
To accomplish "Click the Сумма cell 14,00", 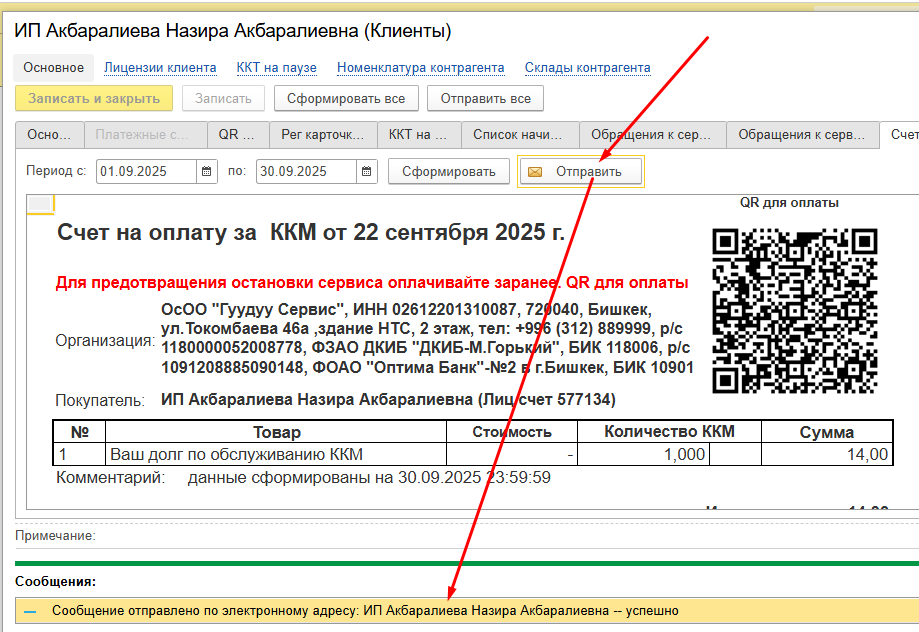I will pyautogui.click(x=827, y=454).
